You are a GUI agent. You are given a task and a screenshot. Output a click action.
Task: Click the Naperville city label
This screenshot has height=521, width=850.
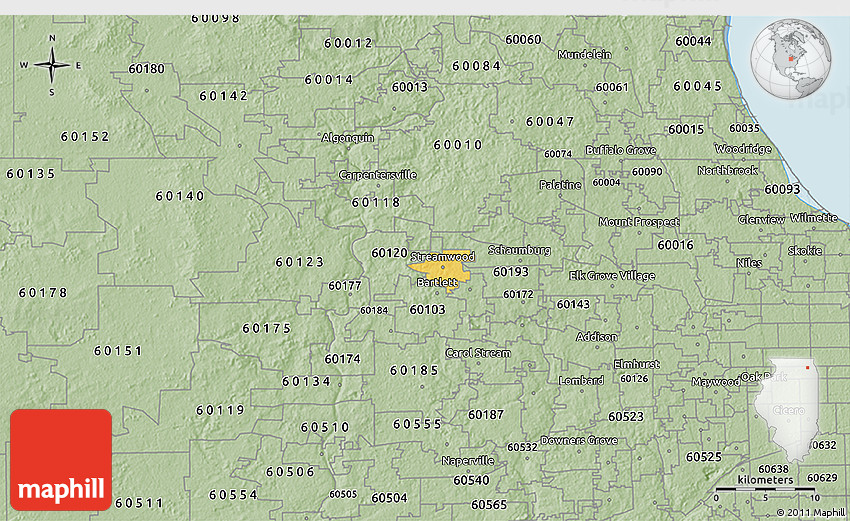click(x=468, y=461)
